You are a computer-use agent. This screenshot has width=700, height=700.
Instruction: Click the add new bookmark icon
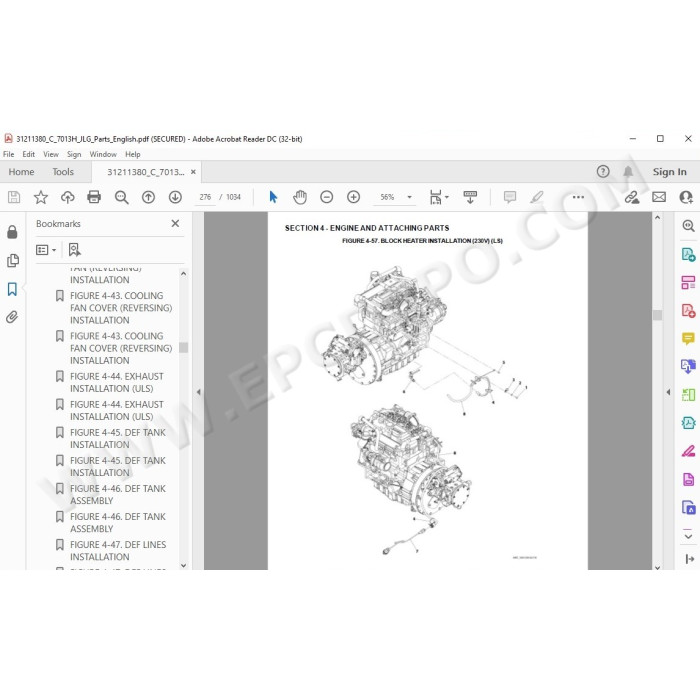click(75, 250)
